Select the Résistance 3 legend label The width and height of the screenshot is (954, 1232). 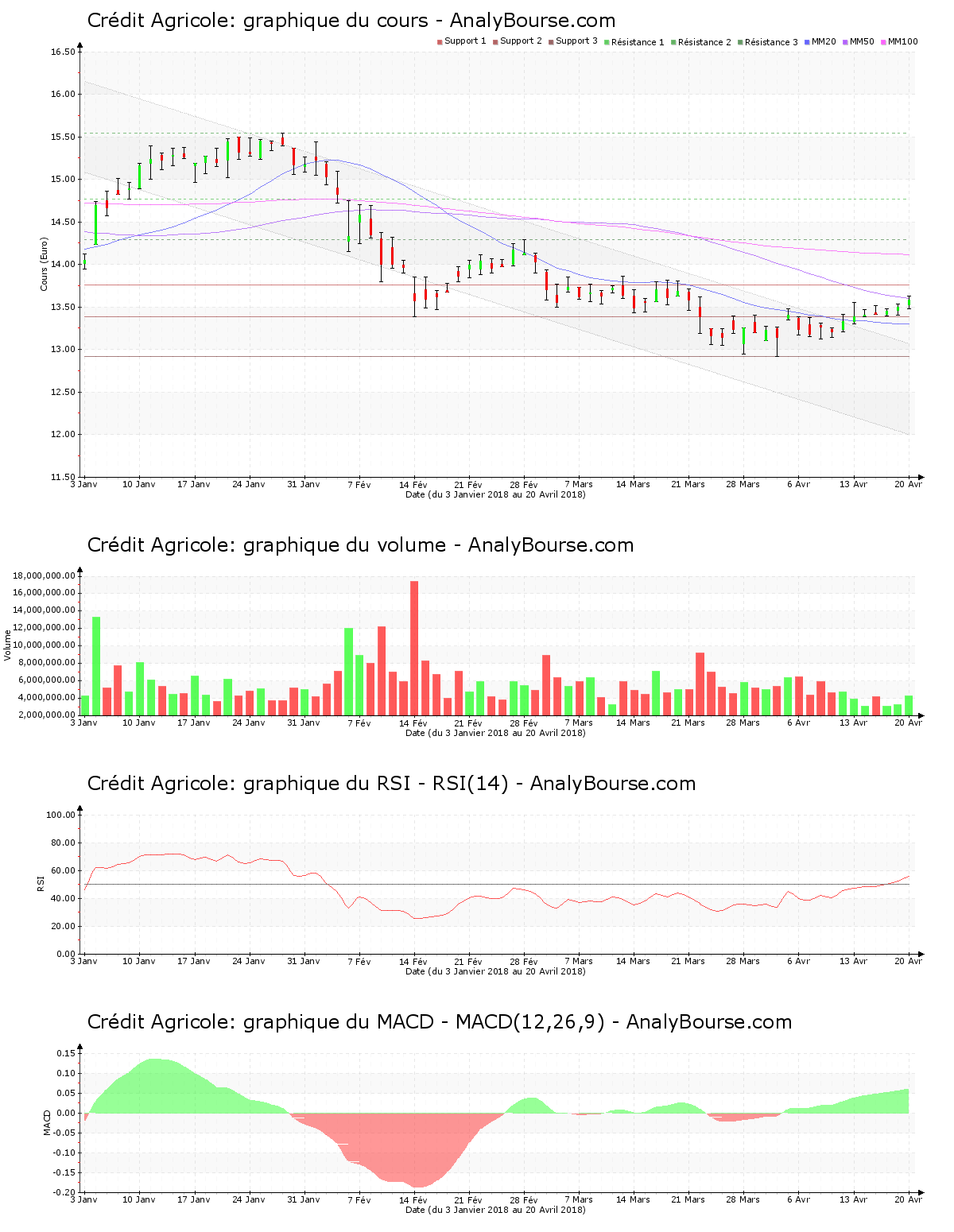pyautogui.click(x=771, y=42)
